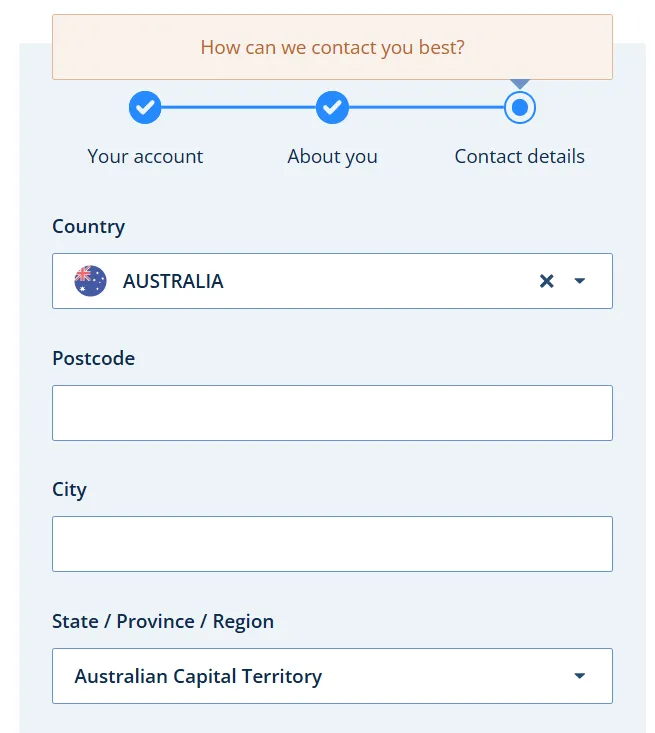This screenshot has height=733, width=655.
Task: Click the progress line between the first two steps
Action: click(238, 107)
